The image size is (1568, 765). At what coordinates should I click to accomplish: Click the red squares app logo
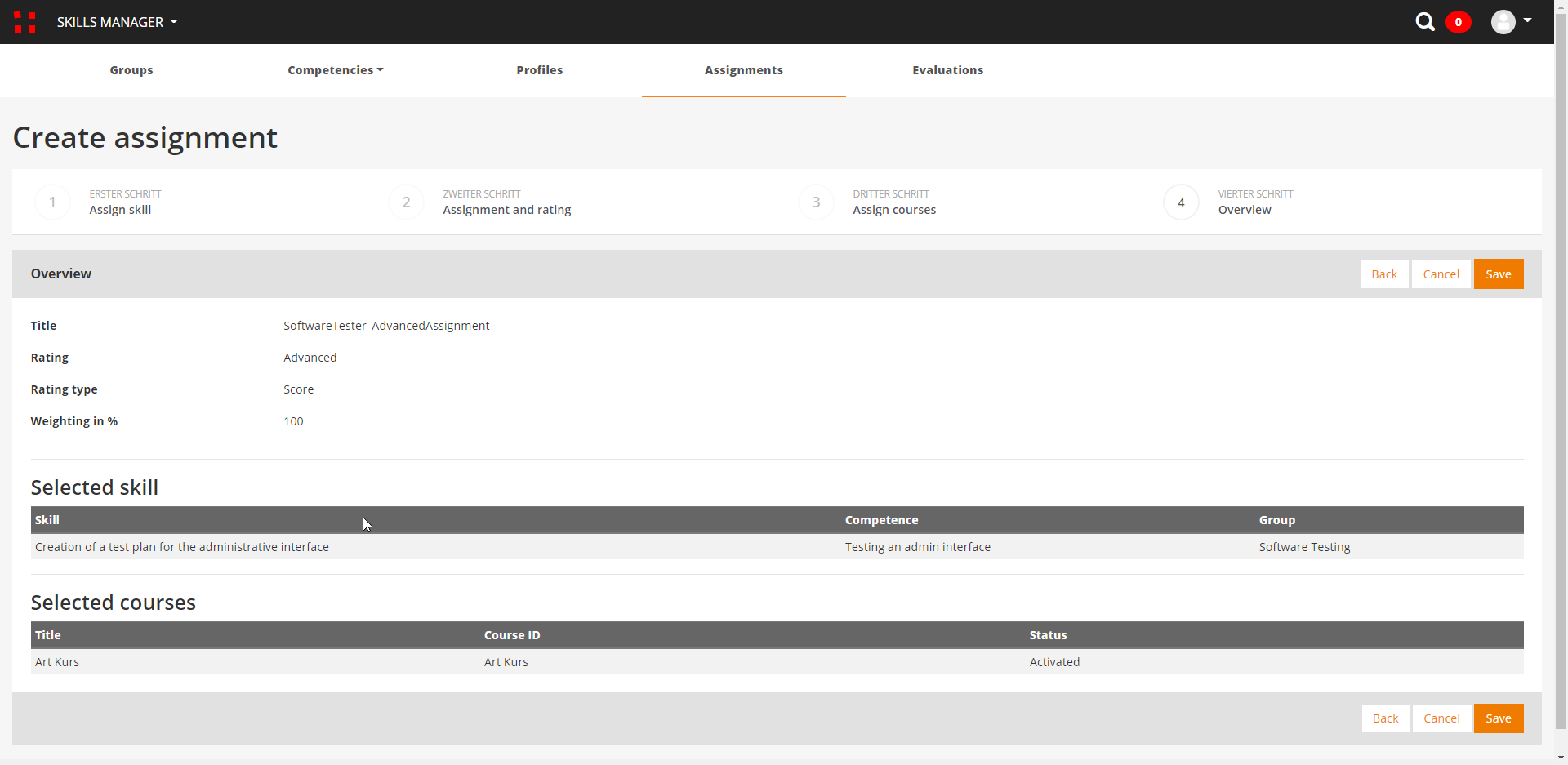tap(24, 22)
